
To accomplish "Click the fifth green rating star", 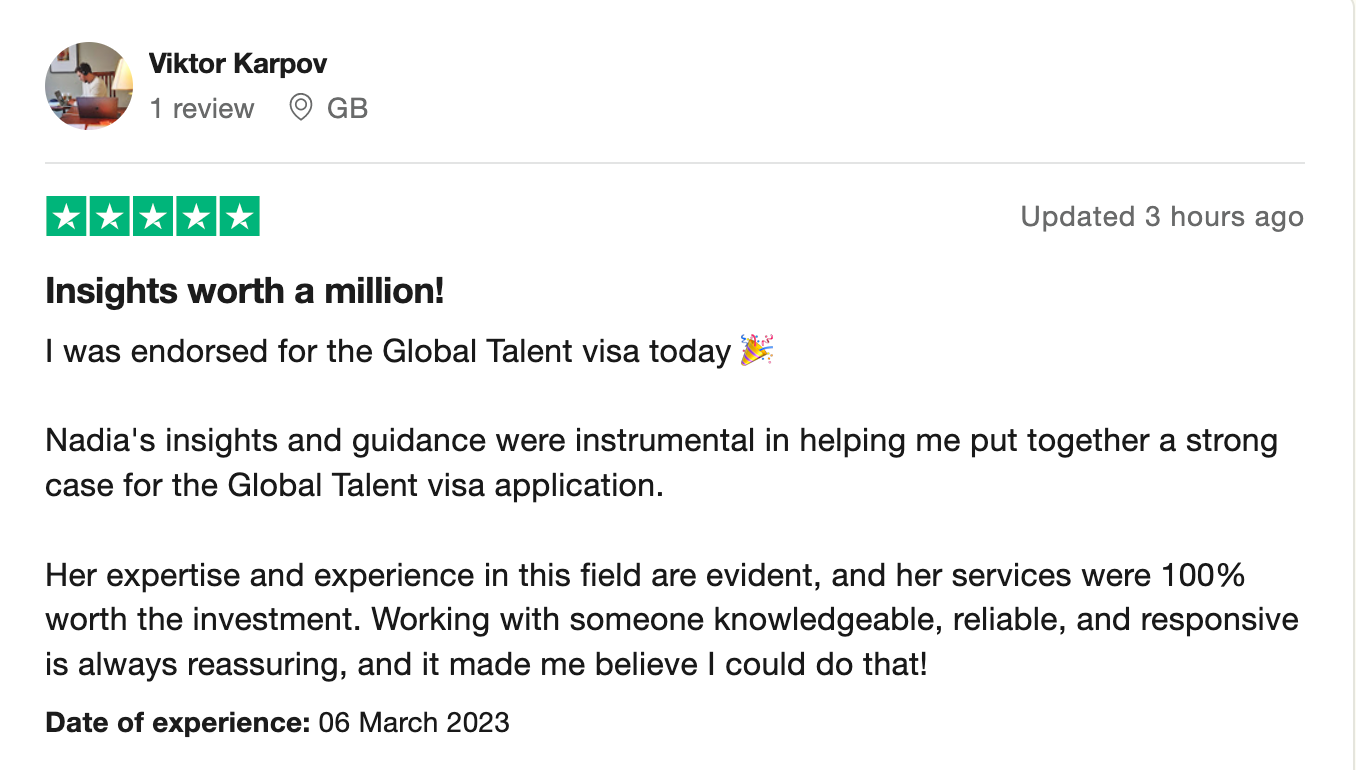I will coord(239,216).
